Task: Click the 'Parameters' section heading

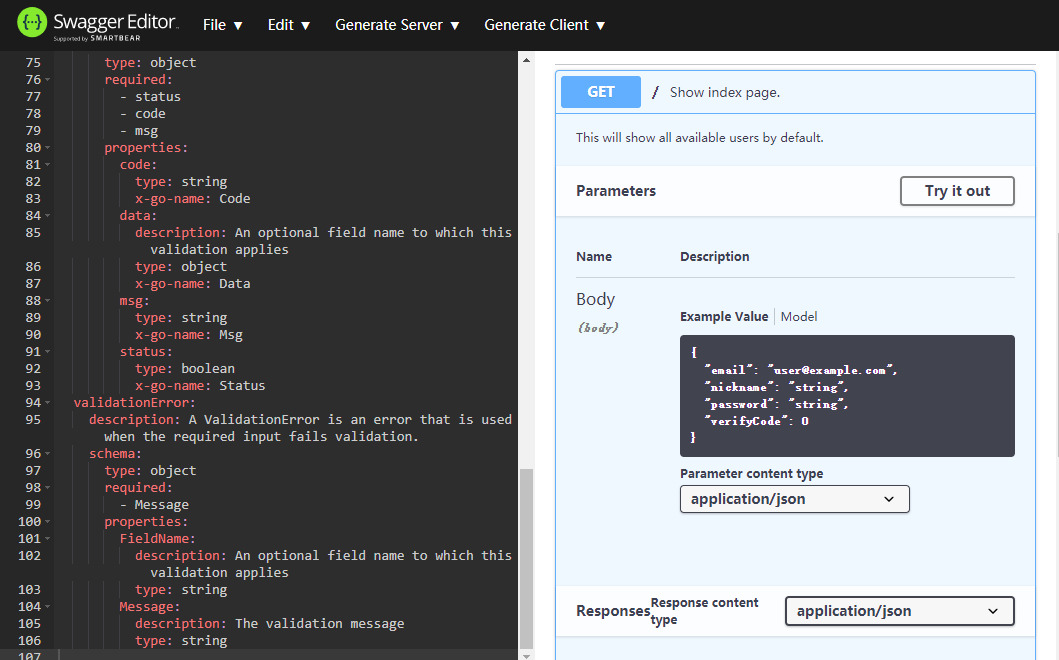Action: click(616, 191)
